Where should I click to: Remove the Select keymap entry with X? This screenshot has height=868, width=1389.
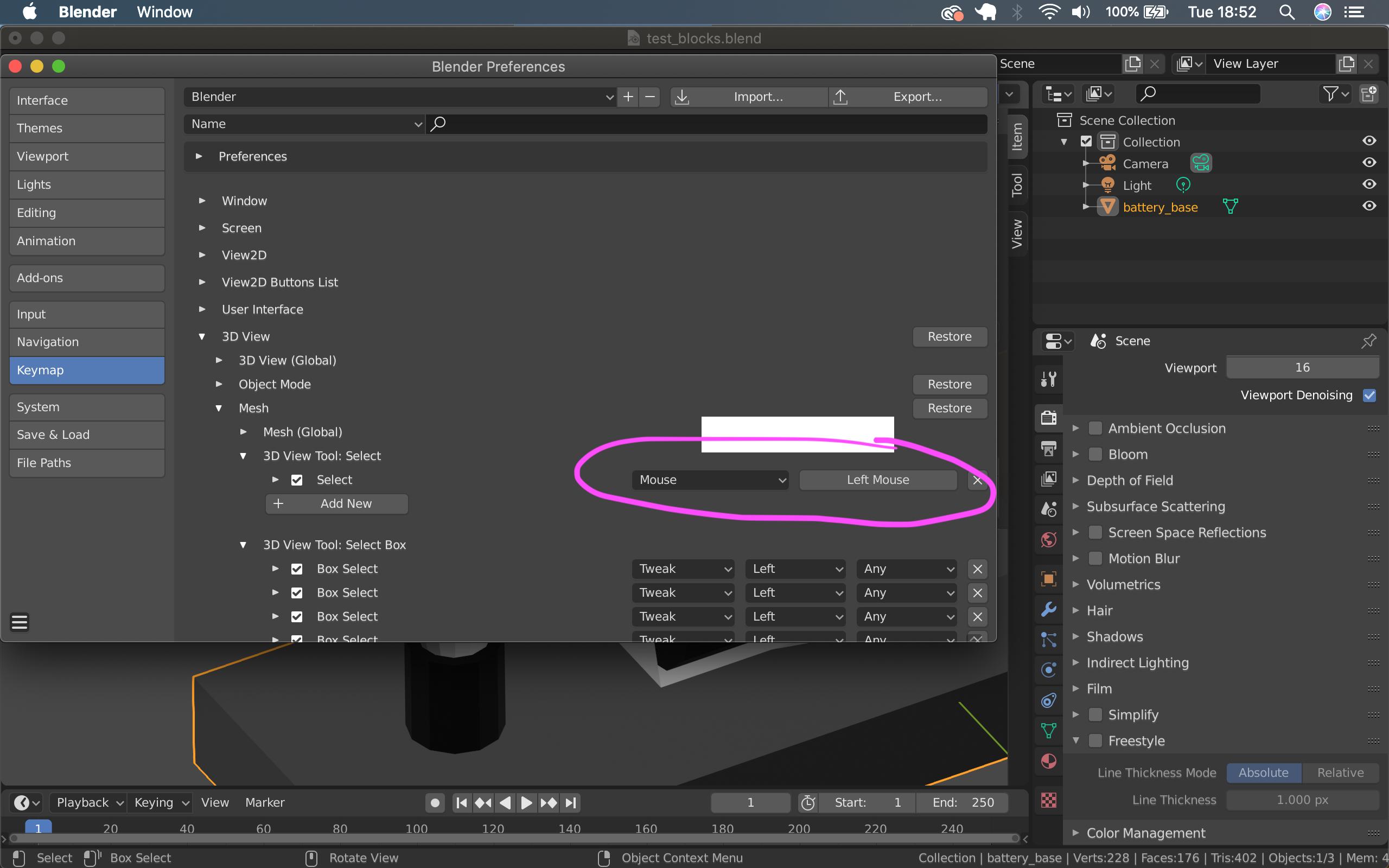click(x=978, y=480)
